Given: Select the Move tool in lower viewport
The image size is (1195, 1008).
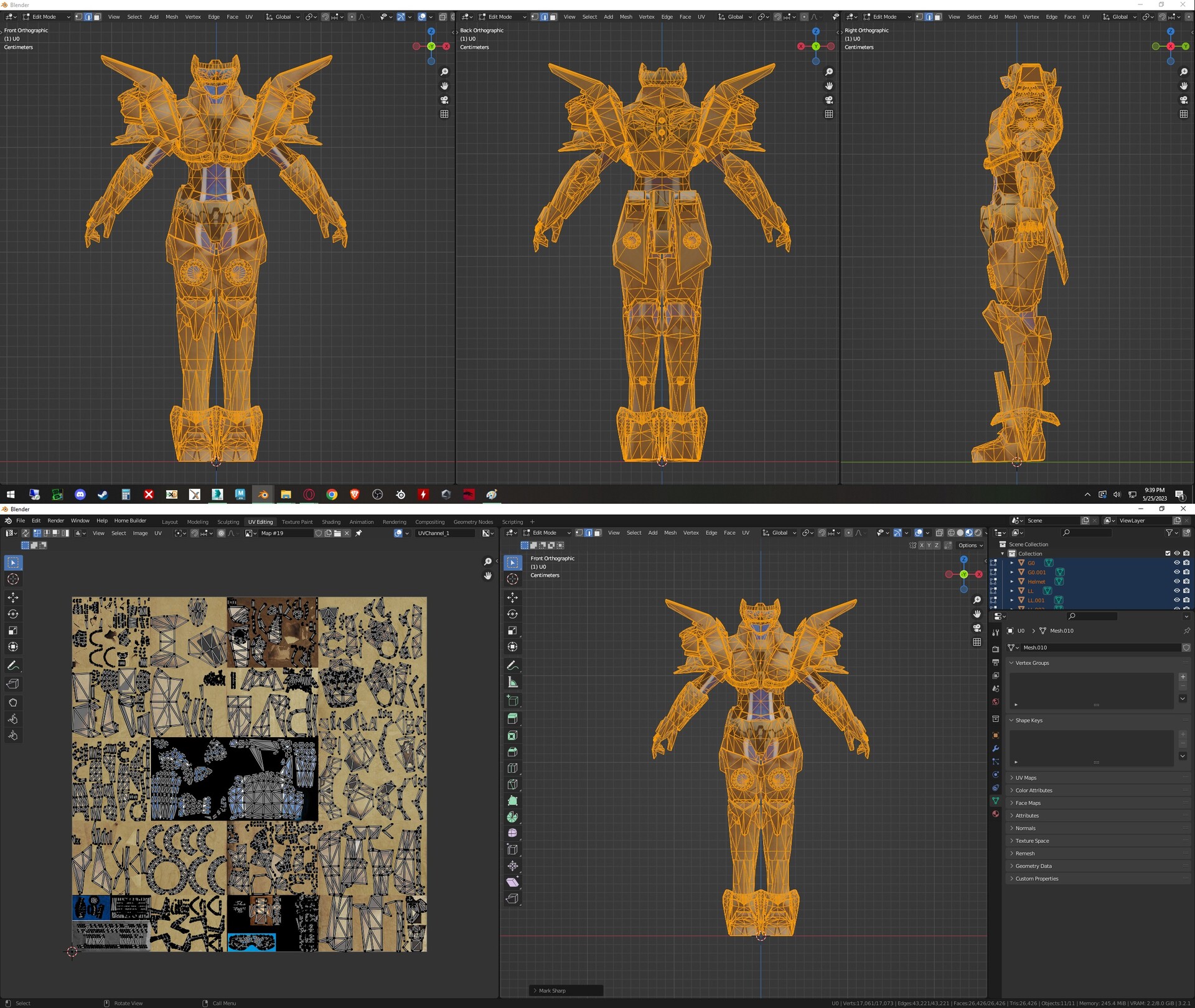Looking at the screenshot, I should (x=512, y=597).
